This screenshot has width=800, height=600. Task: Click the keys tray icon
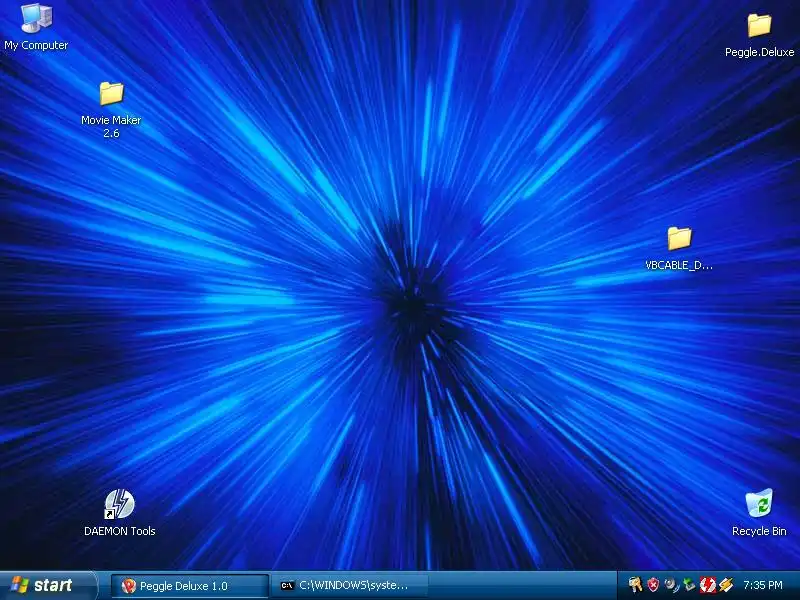[635, 585]
